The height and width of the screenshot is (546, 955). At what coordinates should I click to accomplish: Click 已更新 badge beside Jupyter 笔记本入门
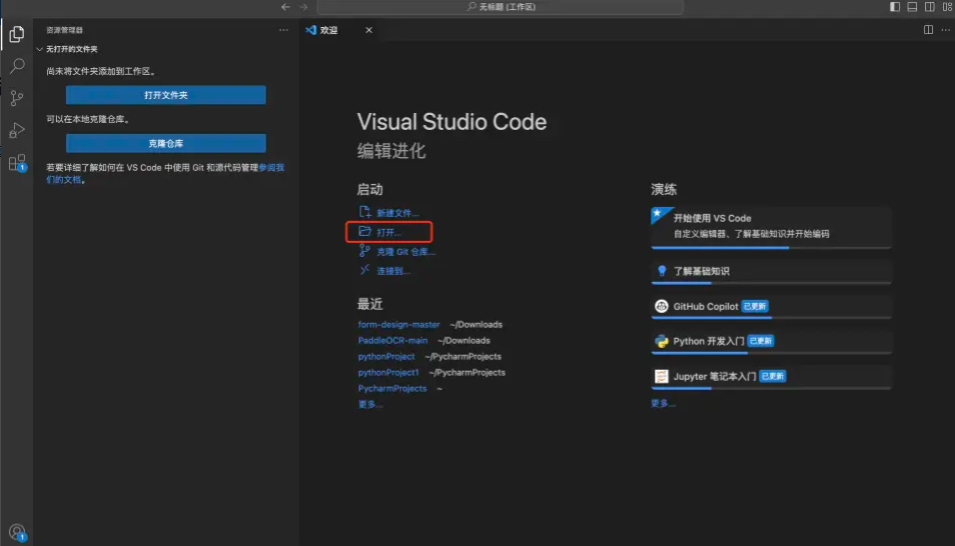point(772,377)
